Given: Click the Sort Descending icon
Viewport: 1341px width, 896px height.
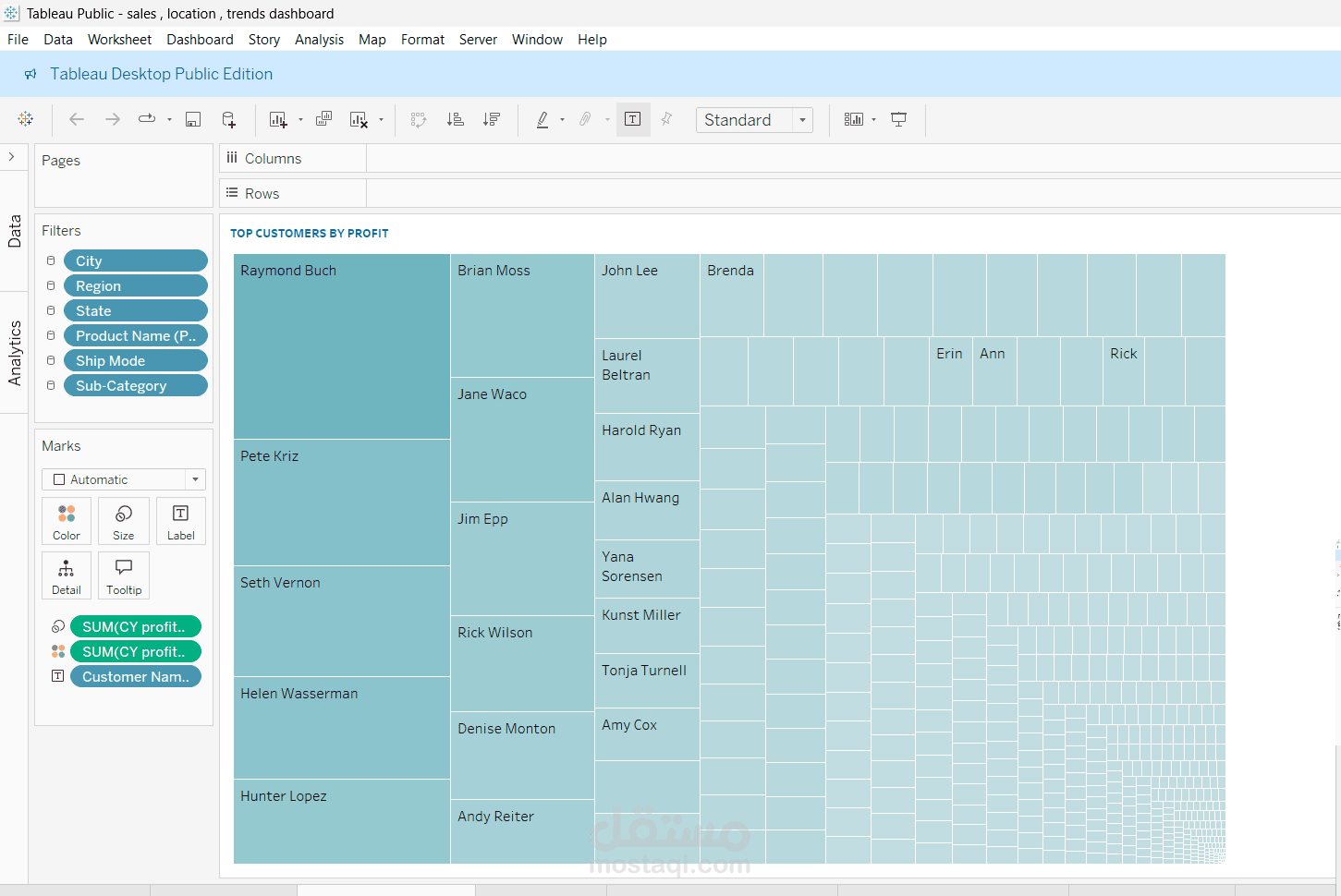Looking at the screenshot, I should click(491, 119).
